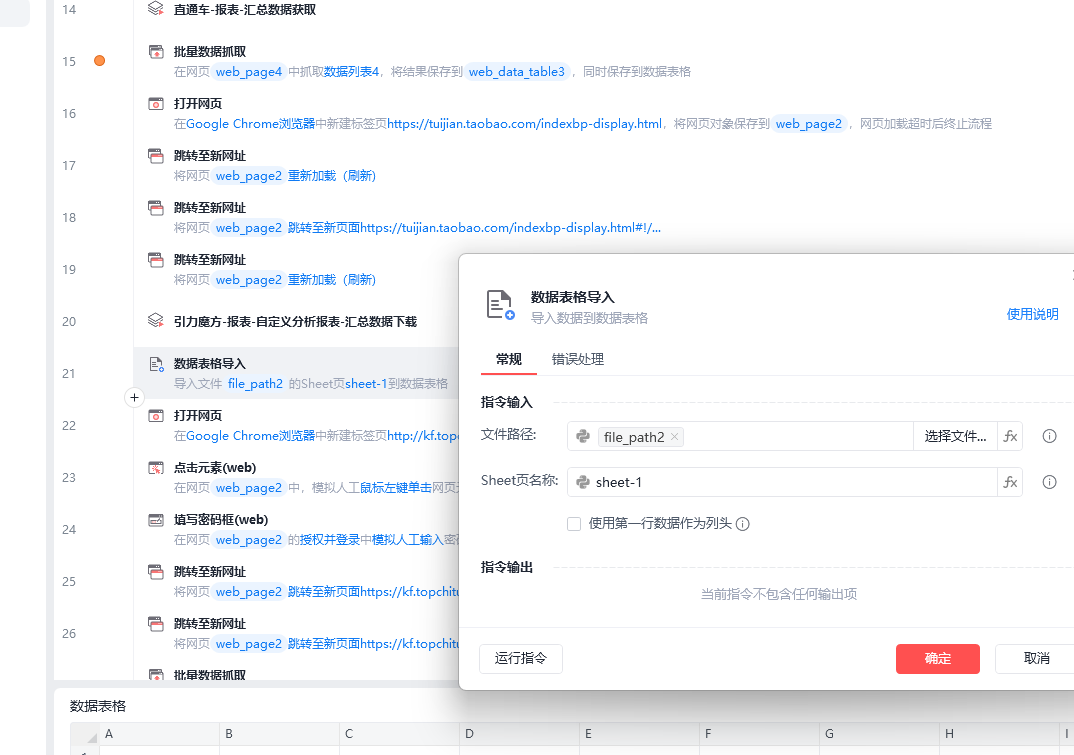Viewport: 1074px width, 755px height.
Task: Click the navigate icon on step 18
Action: click(156, 208)
